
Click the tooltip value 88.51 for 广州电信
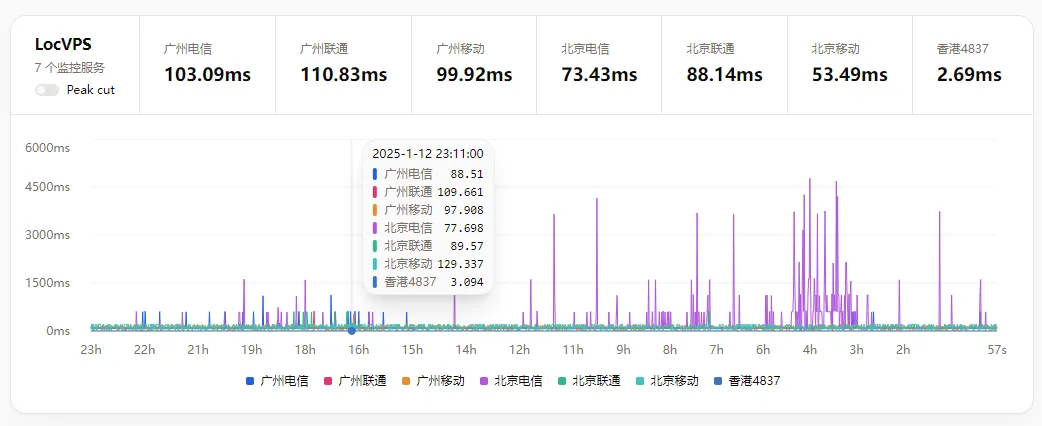(467, 174)
